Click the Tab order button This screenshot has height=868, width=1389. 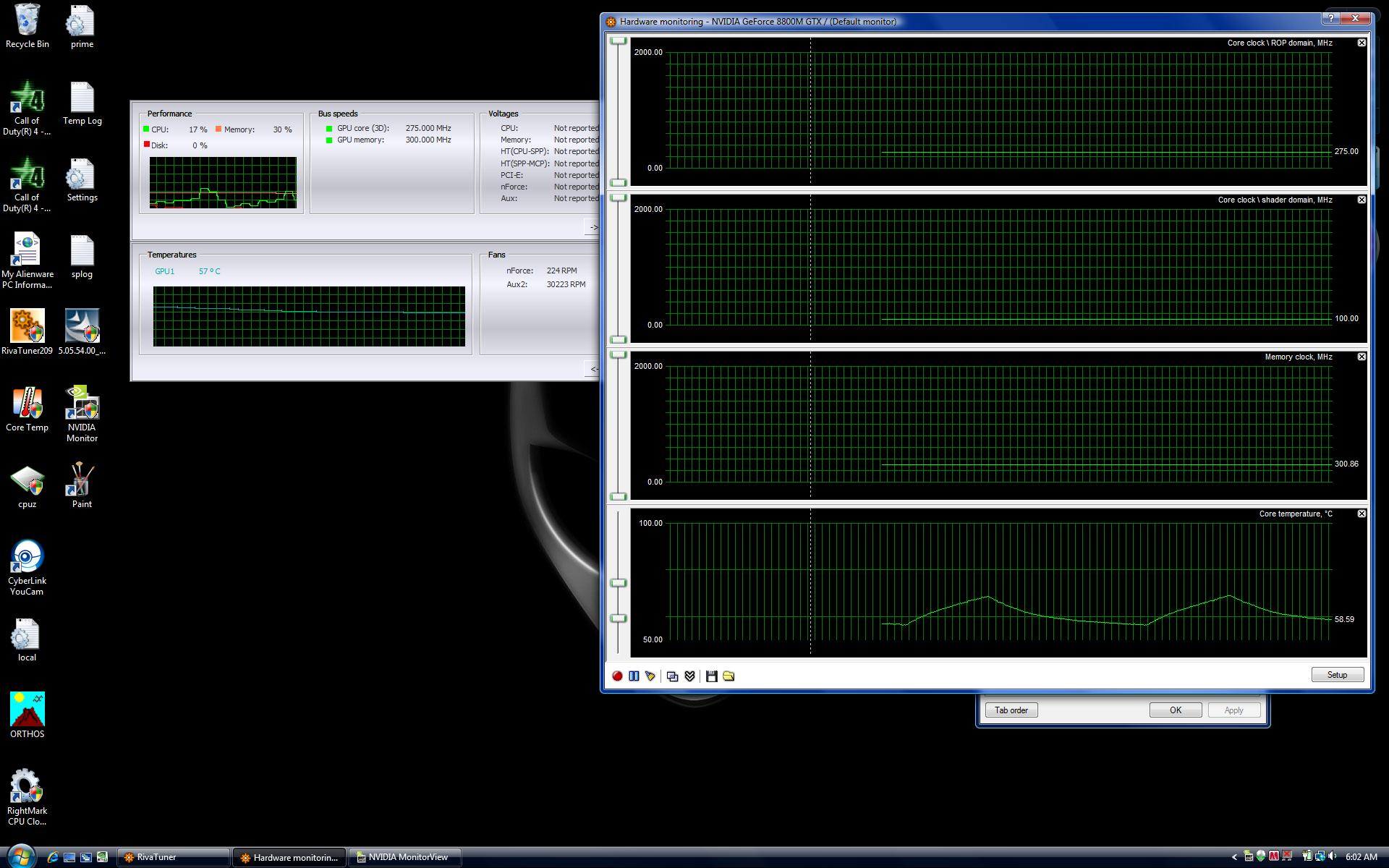coord(1011,710)
